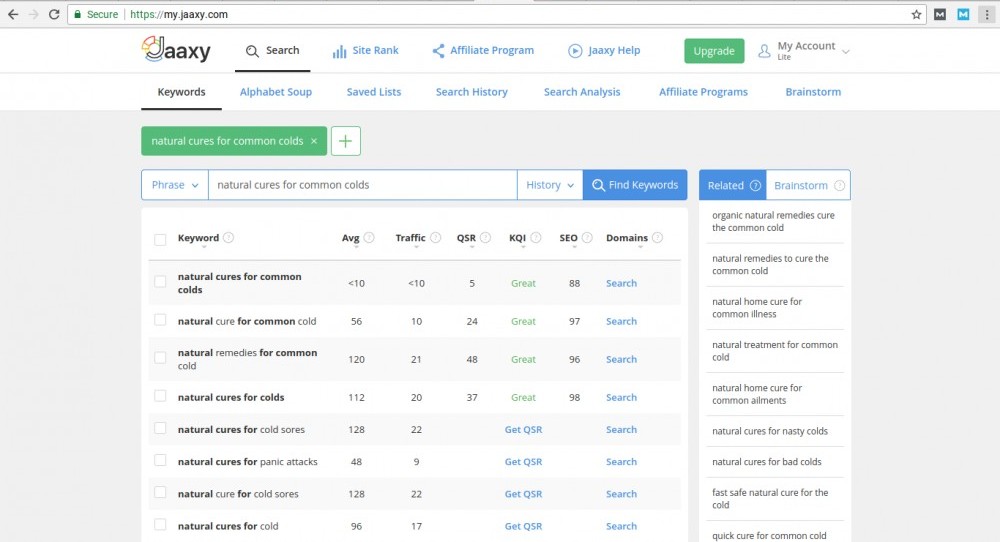Click the keyword search input field
The width and height of the screenshot is (1000, 542).
pos(362,185)
